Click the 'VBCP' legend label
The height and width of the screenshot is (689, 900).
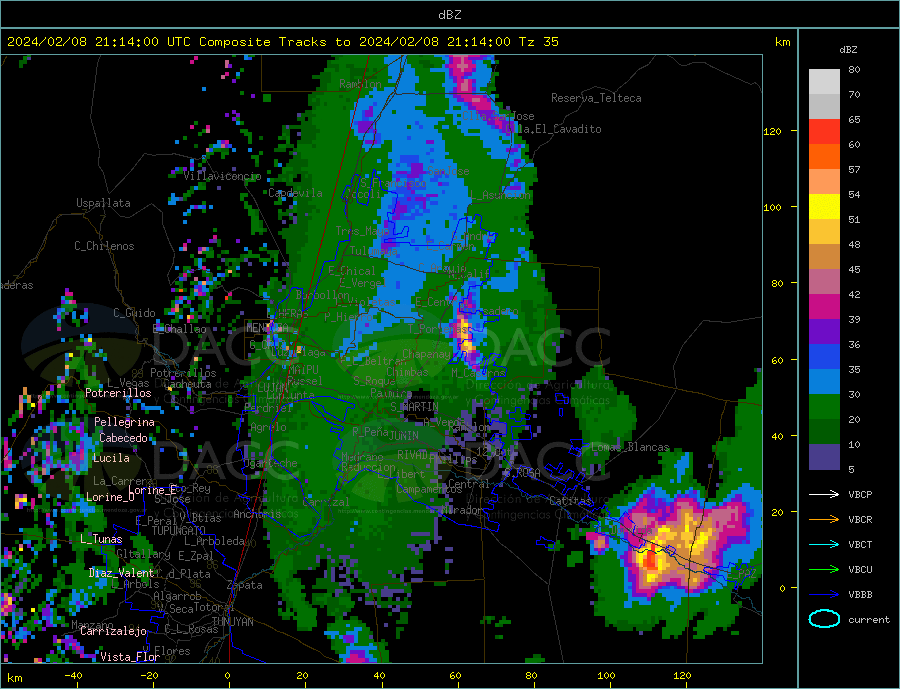click(860, 494)
